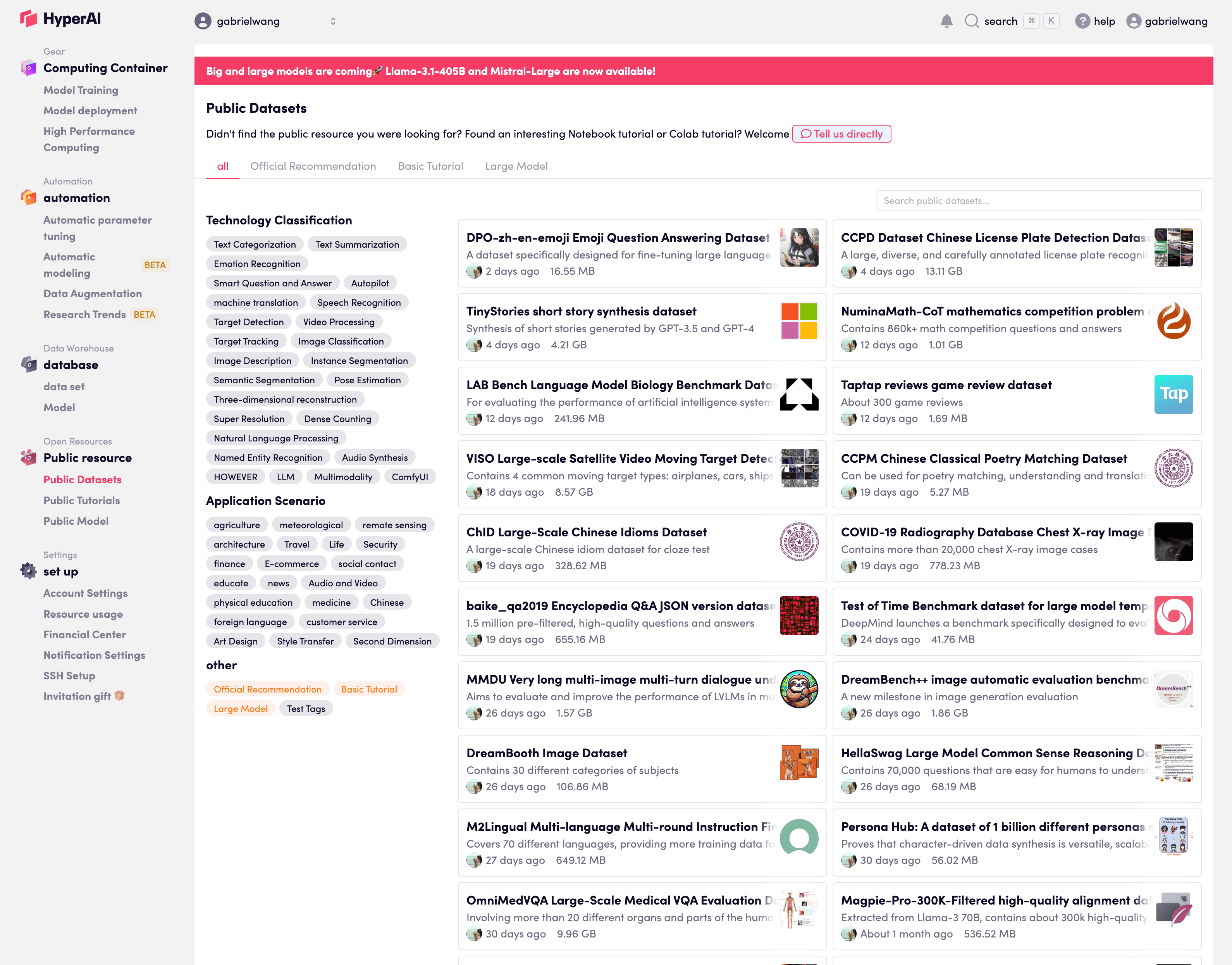1232x965 pixels.
Task: Switch to the Official Recommendation tab
Action: click(313, 166)
